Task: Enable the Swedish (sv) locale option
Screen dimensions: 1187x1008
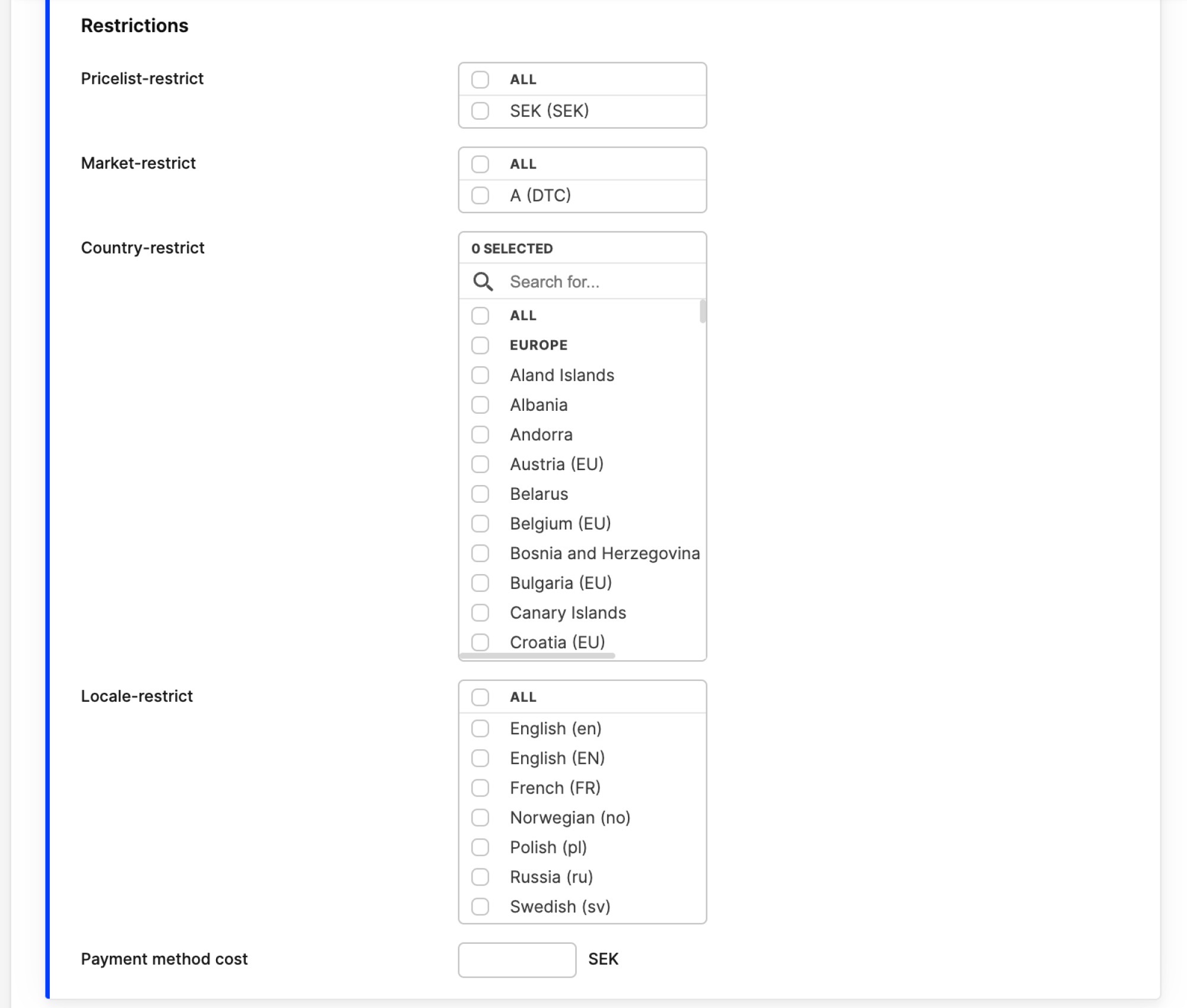Action: (x=480, y=907)
